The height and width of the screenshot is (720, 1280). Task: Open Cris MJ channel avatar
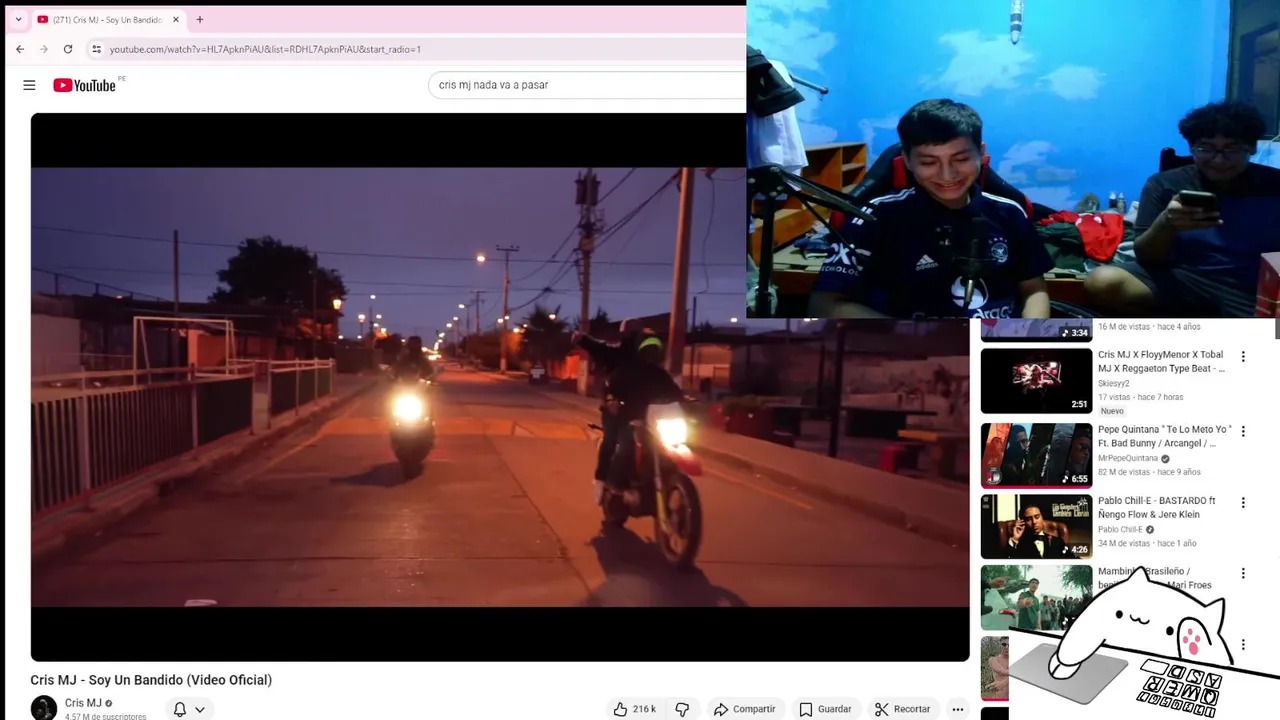point(44,707)
